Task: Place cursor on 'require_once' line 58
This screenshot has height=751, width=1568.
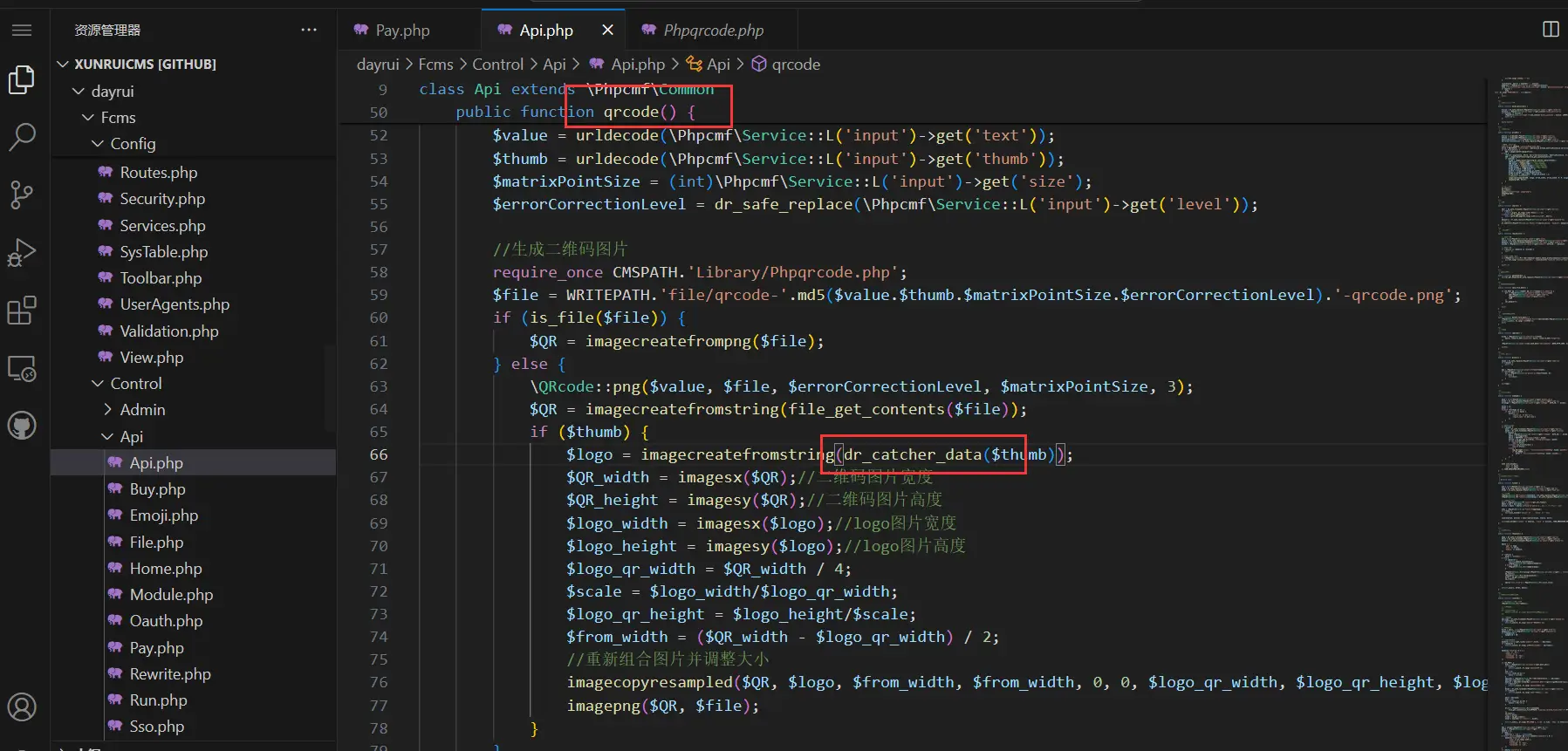Action: (547, 272)
